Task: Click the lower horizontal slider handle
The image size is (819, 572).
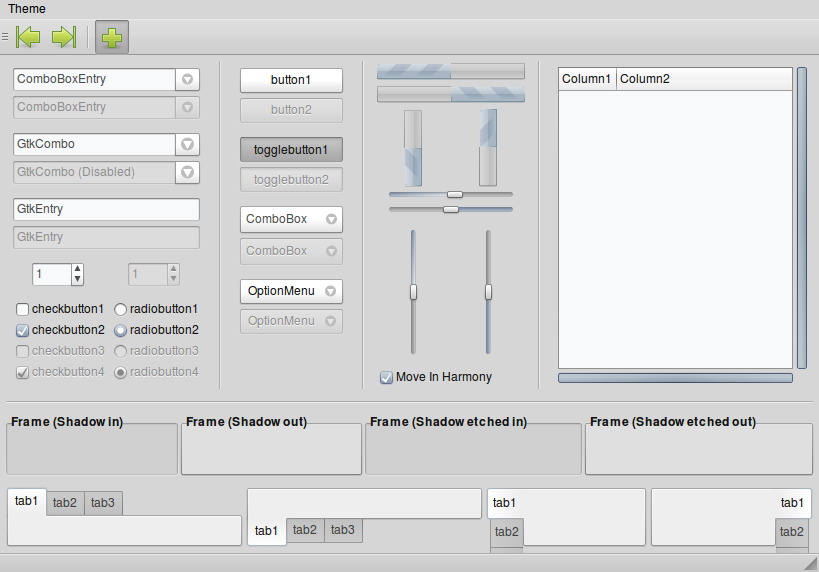Action: click(451, 209)
